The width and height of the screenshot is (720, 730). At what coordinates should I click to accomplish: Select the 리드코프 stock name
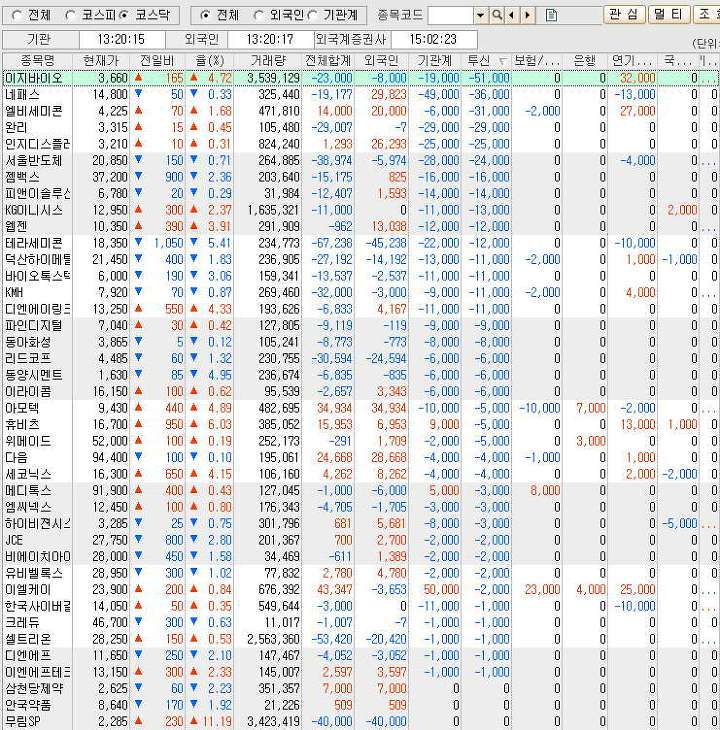coord(28,358)
